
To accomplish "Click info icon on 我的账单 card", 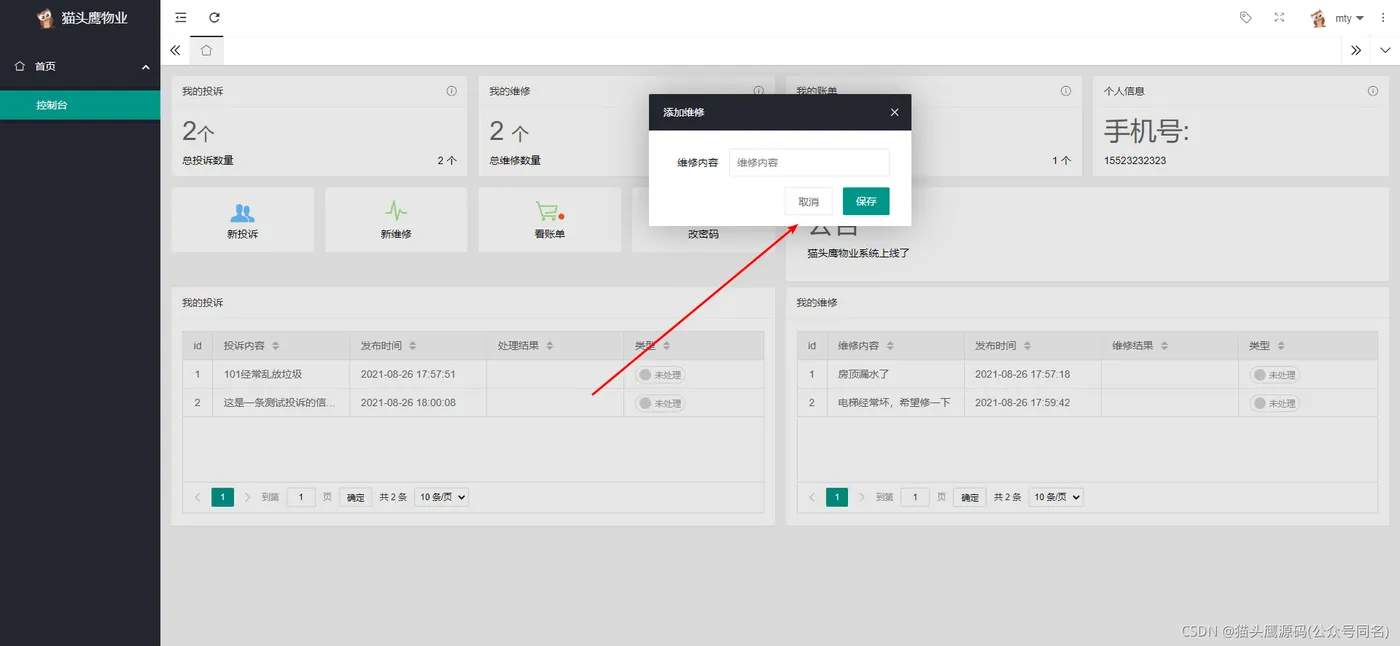I will coord(1066,91).
